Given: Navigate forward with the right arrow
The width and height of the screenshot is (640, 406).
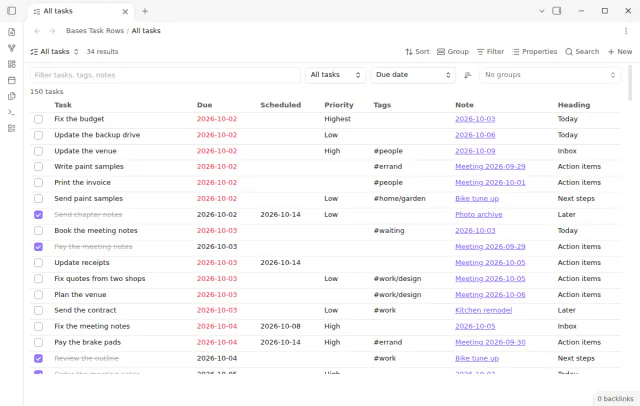Looking at the screenshot, I should pyautogui.click(x=52, y=31).
